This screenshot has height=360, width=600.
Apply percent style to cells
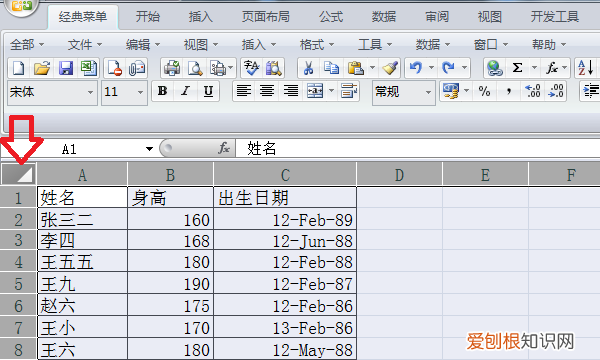click(484, 91)
